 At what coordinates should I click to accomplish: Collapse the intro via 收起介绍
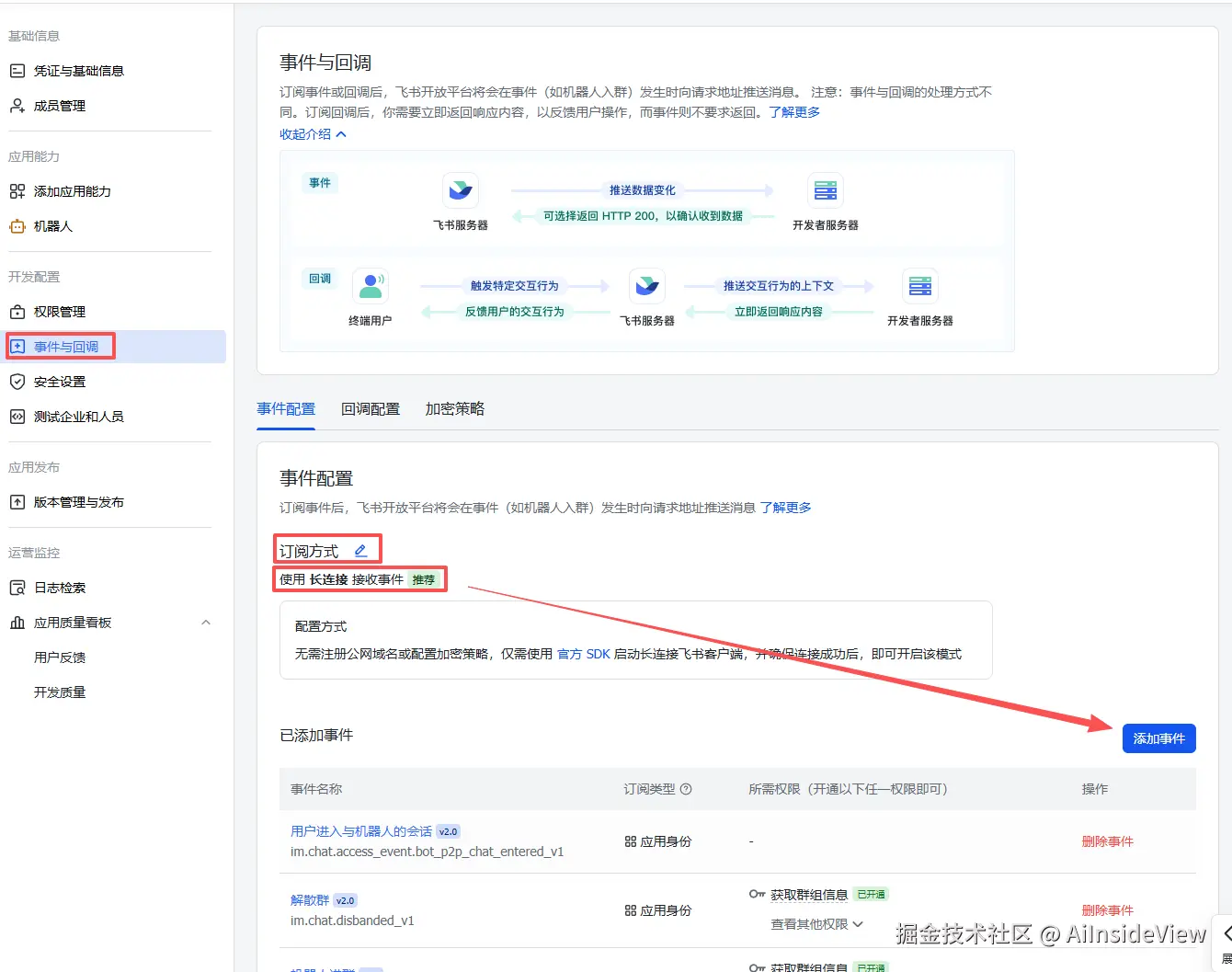314,134
